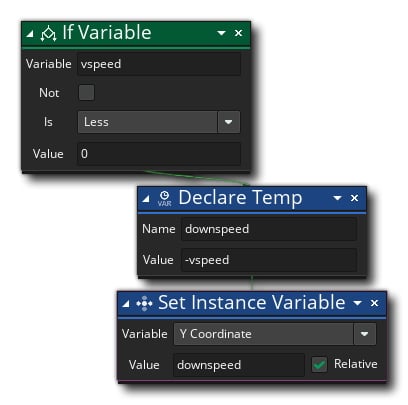Click the Set Instance Variable dots icon

[x=144, y=303]
